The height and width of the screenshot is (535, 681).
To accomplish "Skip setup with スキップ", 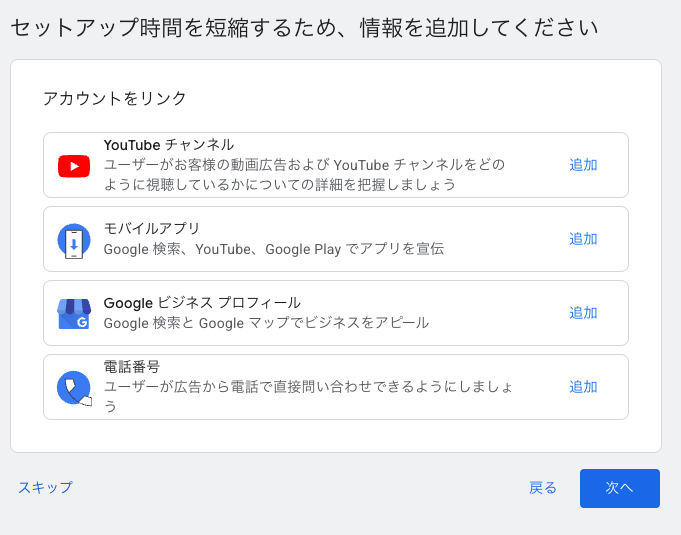I will [x=45, y=488].
